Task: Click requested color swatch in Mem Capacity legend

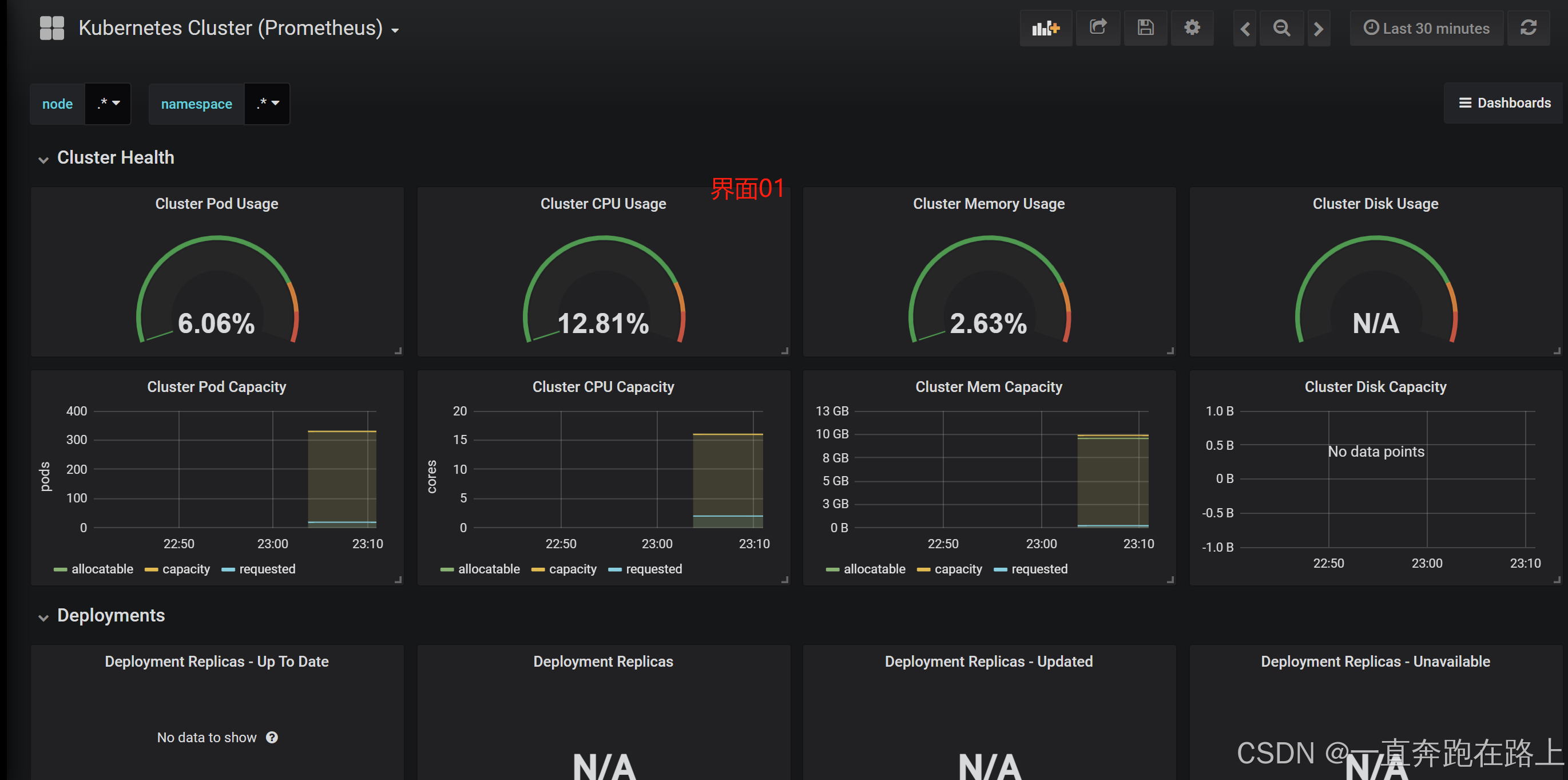Action: coord(1000,570)
